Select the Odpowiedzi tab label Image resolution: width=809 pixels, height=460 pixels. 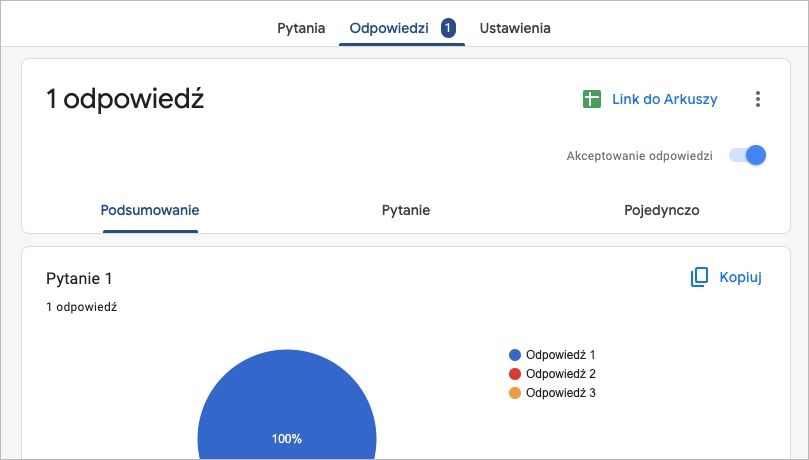(388, 28)
